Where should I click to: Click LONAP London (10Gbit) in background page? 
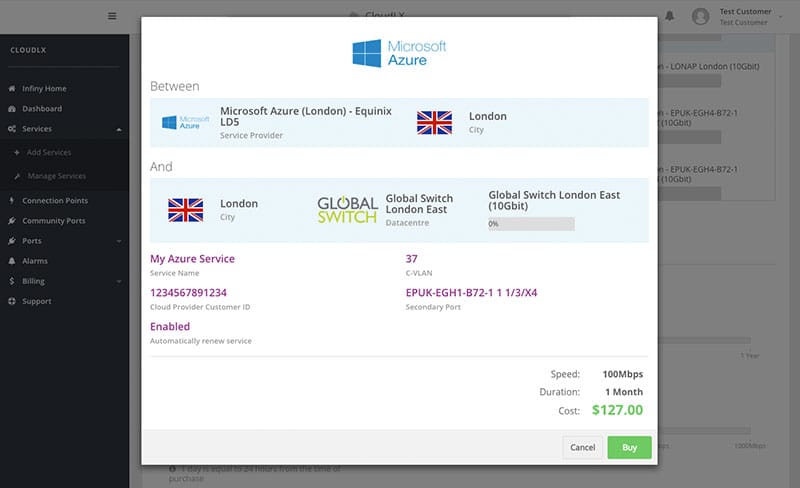tap(714, 66)
